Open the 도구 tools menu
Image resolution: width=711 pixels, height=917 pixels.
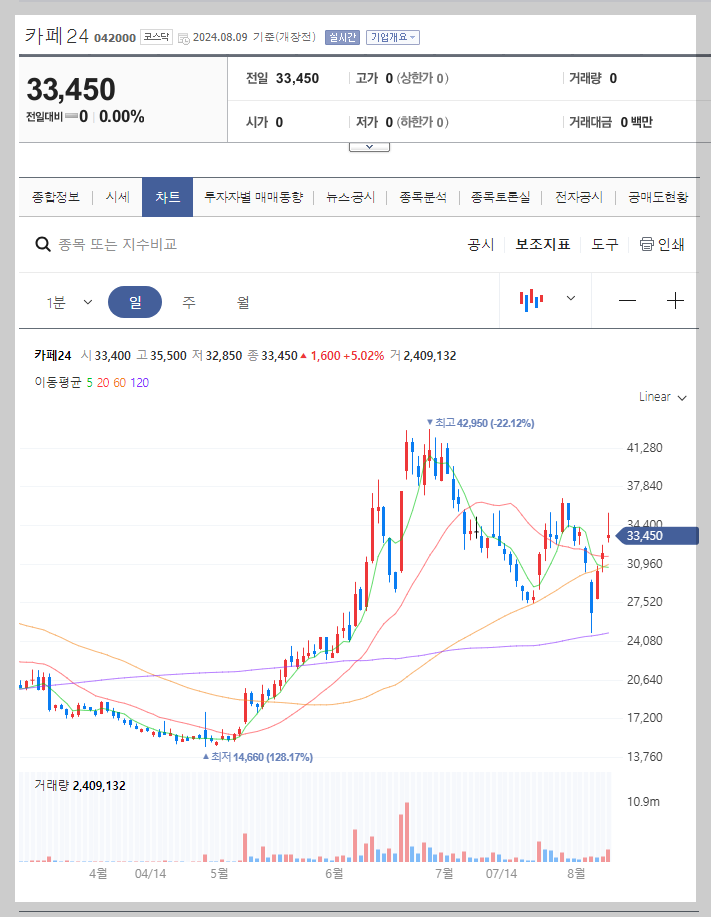[604, 244]
